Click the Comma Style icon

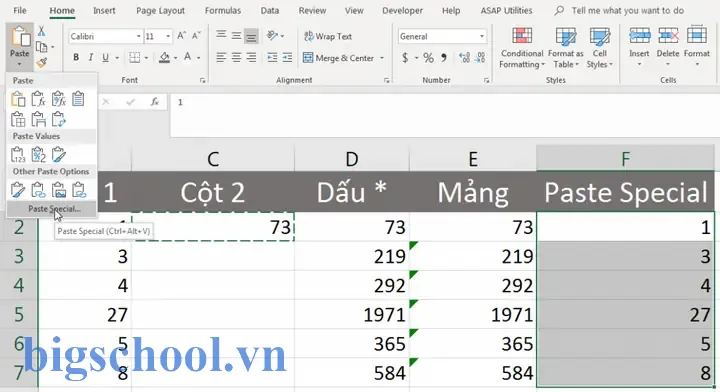click(x=444, y=58)
